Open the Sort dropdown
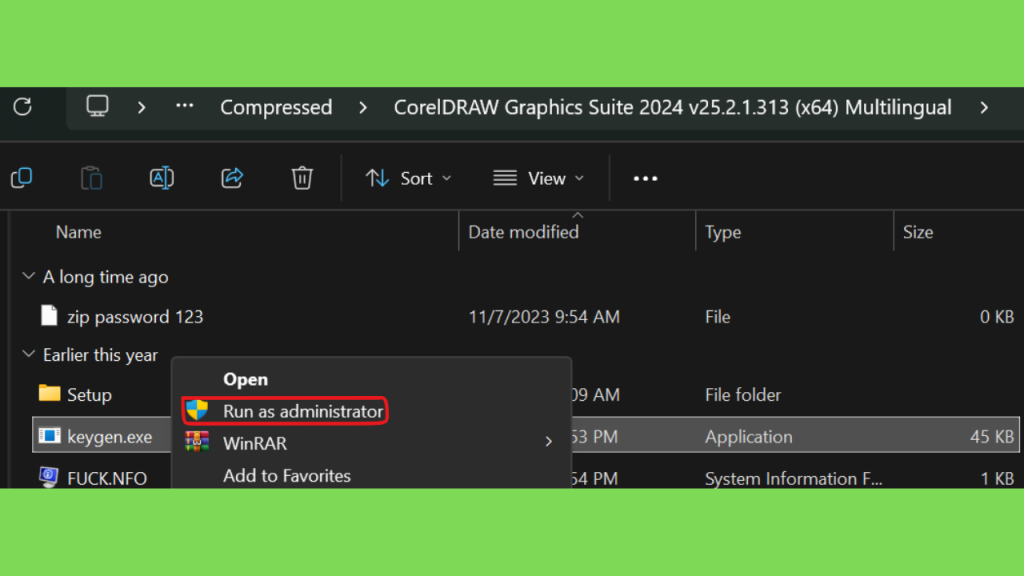Image resolution: width=1024 pixels, height=576 pixels. tap(408, 178)
